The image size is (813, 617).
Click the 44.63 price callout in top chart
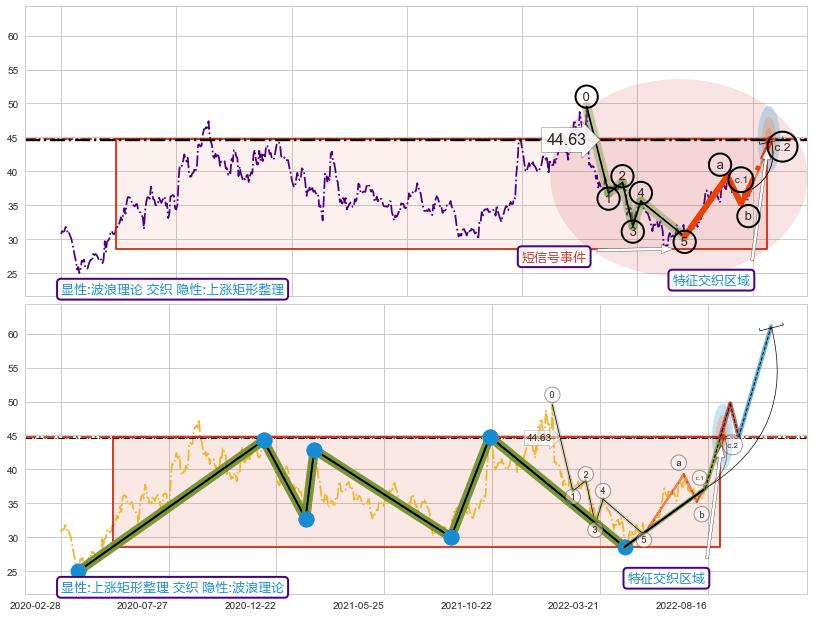coord(565,139)
